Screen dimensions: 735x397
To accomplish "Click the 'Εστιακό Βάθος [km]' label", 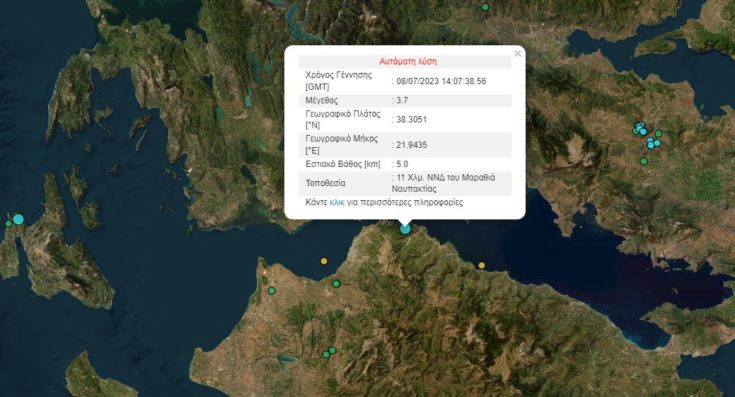I will click(x=343, y=164).
